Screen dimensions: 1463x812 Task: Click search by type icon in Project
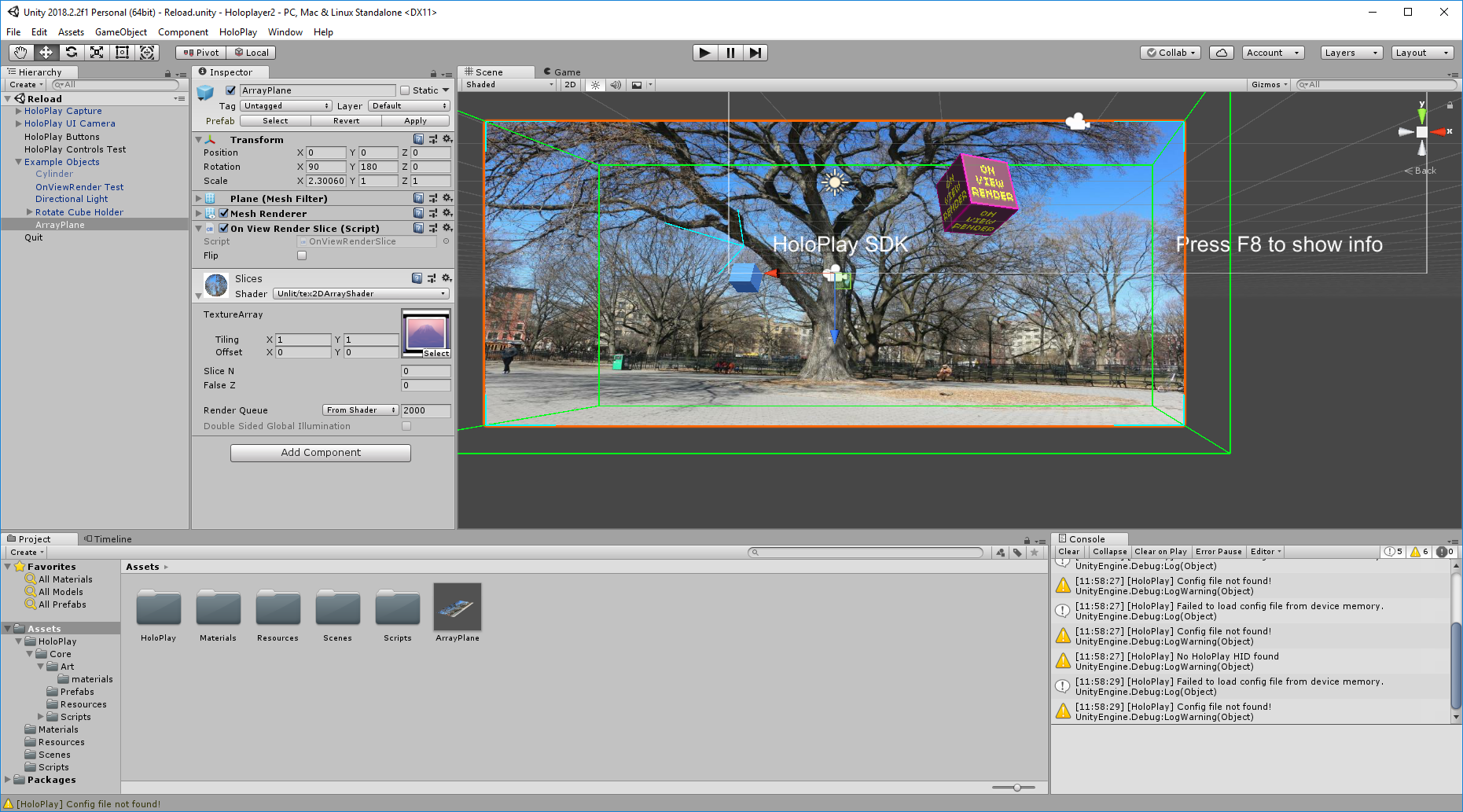pos(1000,553)
